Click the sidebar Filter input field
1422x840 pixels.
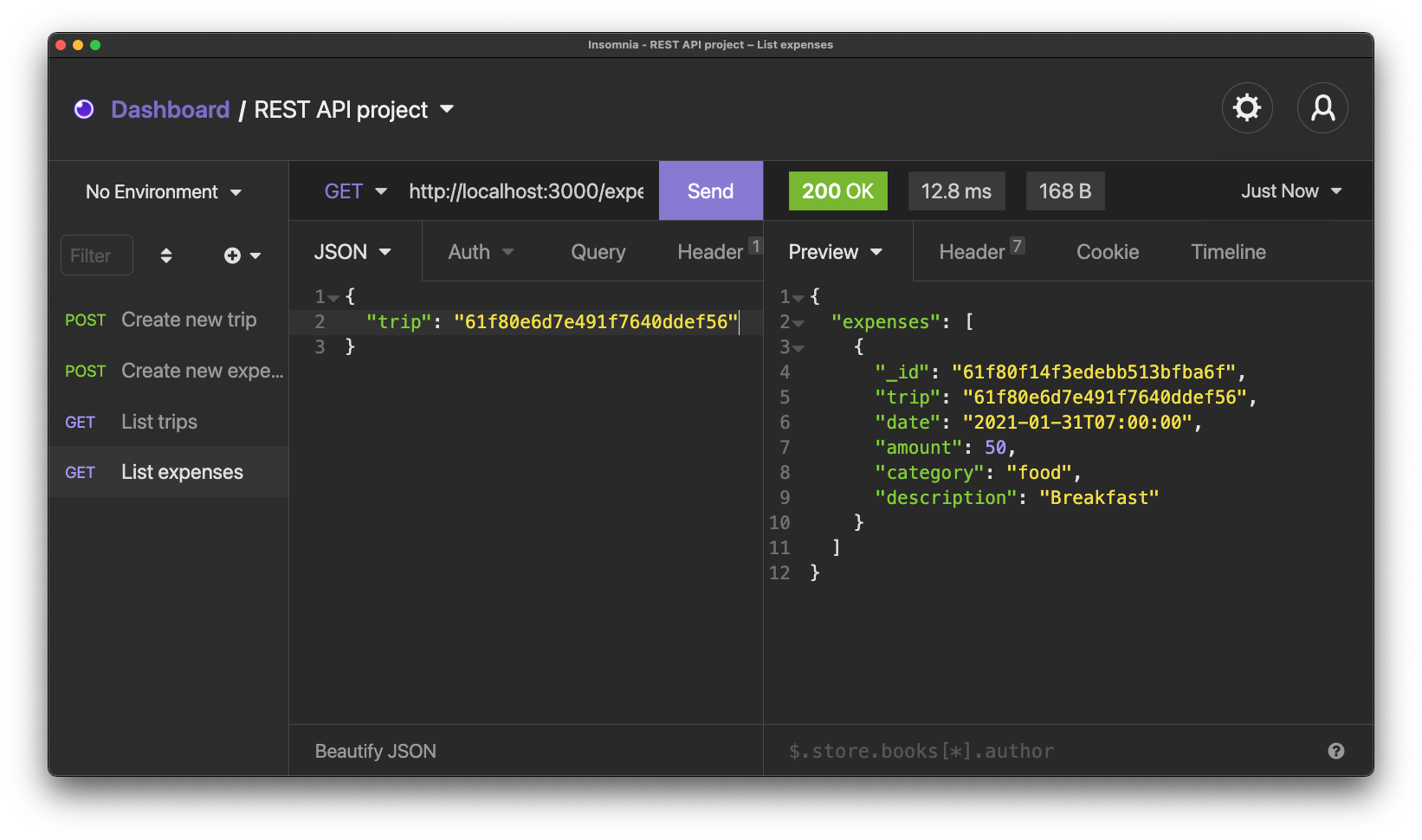point(96,255)
